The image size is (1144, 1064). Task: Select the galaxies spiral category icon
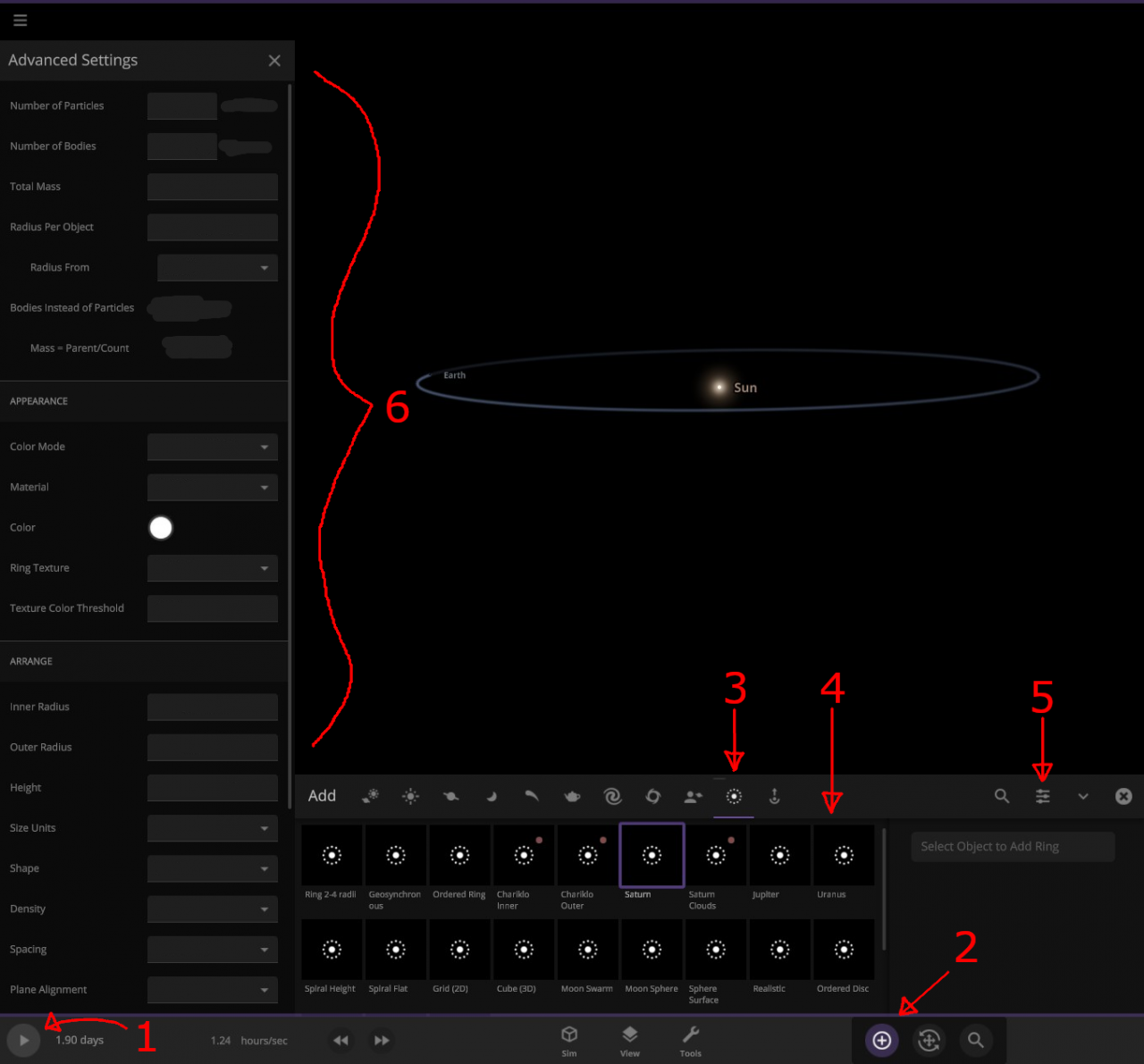click(x=612, y=796)
